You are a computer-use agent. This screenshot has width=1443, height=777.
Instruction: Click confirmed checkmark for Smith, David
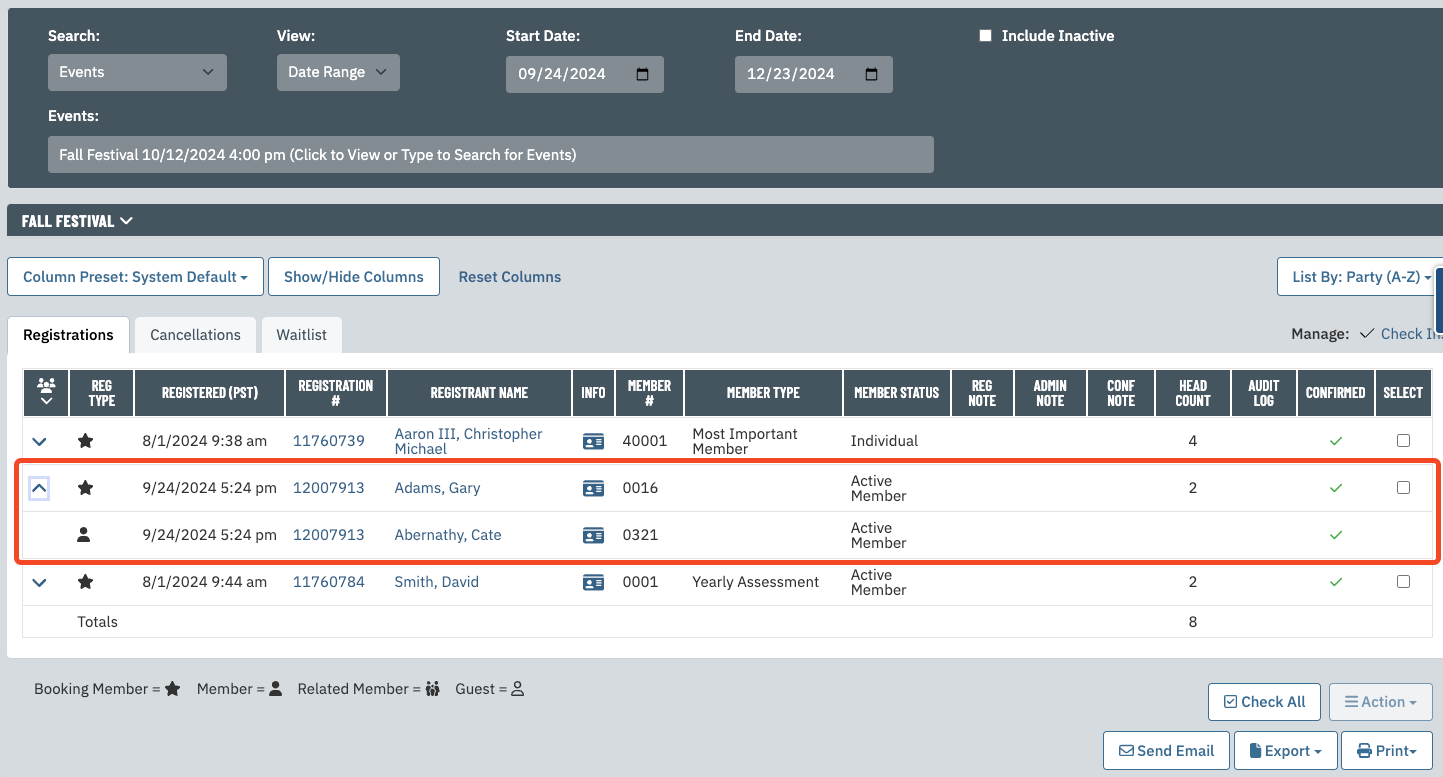pyautogui.click(x=1336, y=582)
